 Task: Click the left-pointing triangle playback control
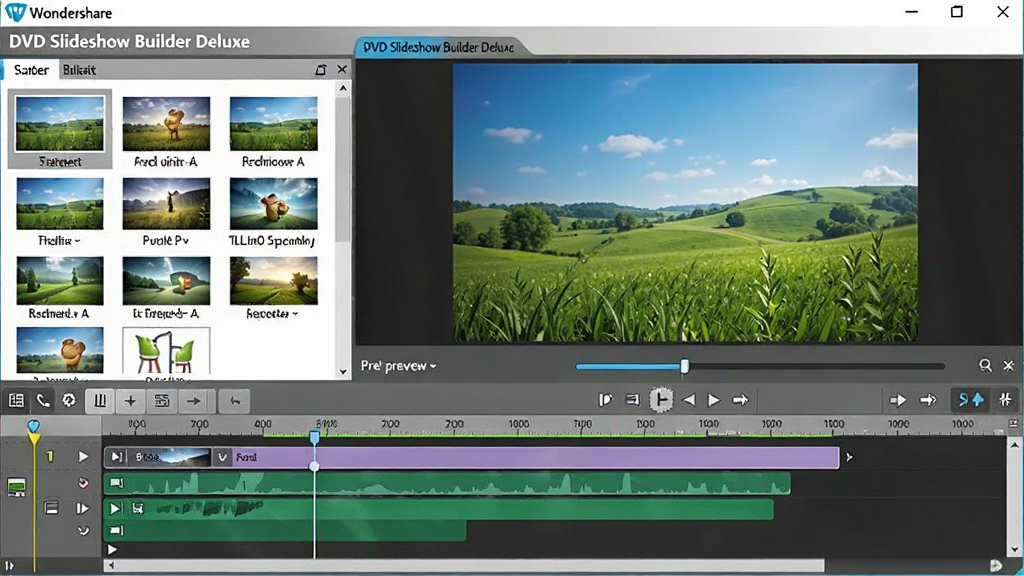[689, 400]
